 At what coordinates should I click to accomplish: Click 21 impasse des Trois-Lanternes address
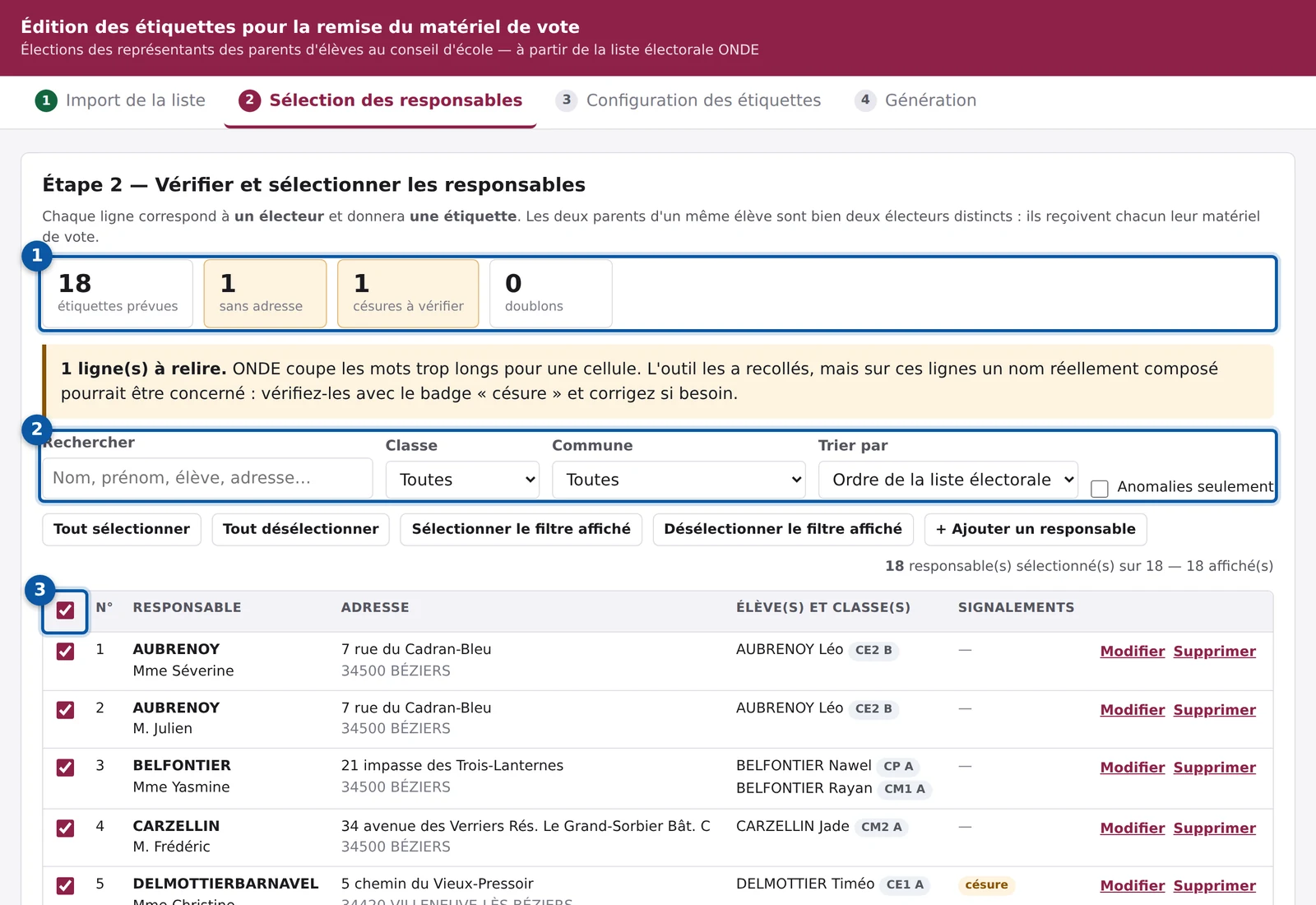[452, 766]
